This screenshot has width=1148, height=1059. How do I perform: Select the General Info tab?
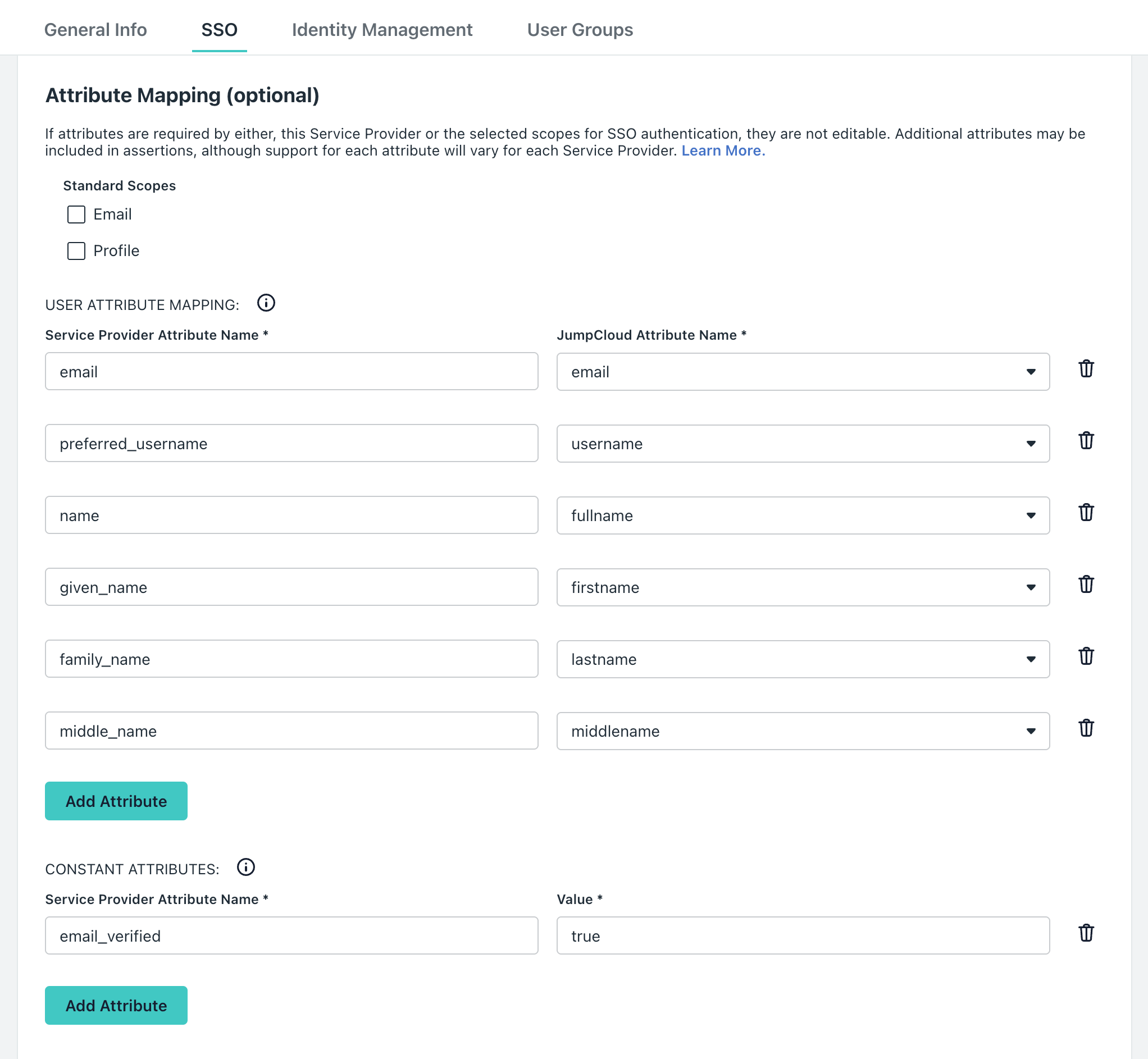[95, 29]
